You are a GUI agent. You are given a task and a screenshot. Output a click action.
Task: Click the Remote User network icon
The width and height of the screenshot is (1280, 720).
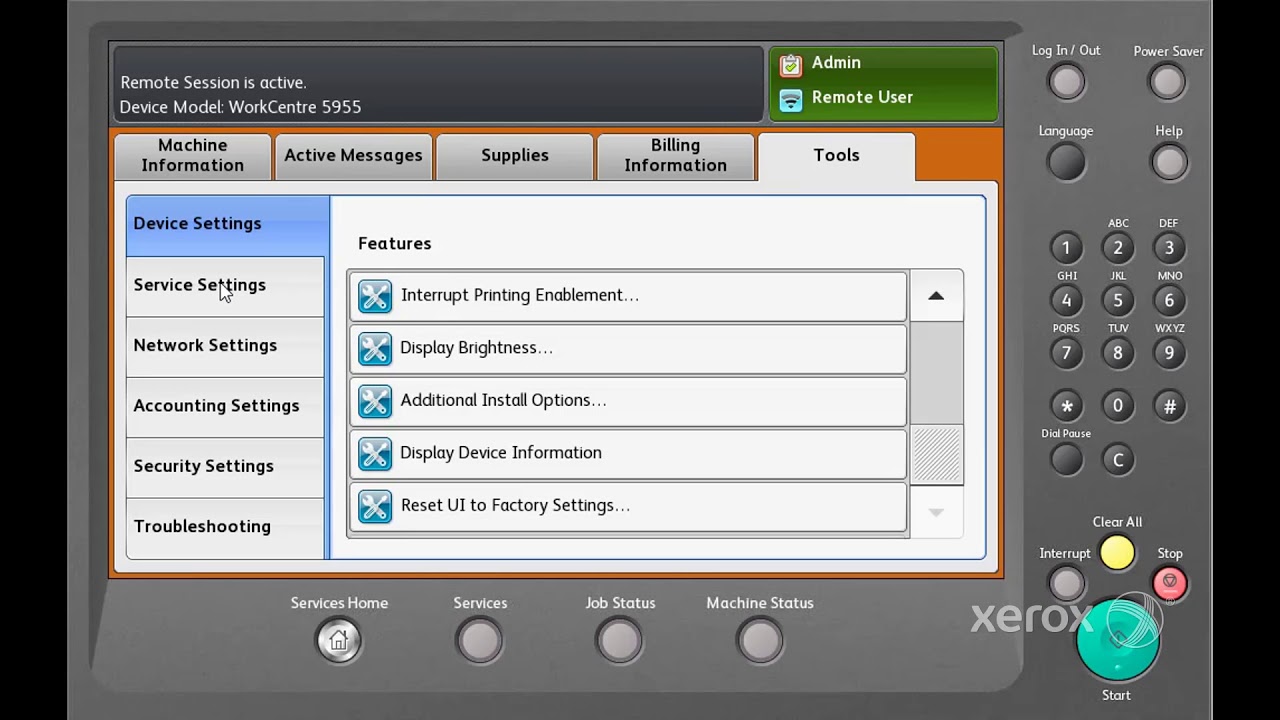point(790,99)
